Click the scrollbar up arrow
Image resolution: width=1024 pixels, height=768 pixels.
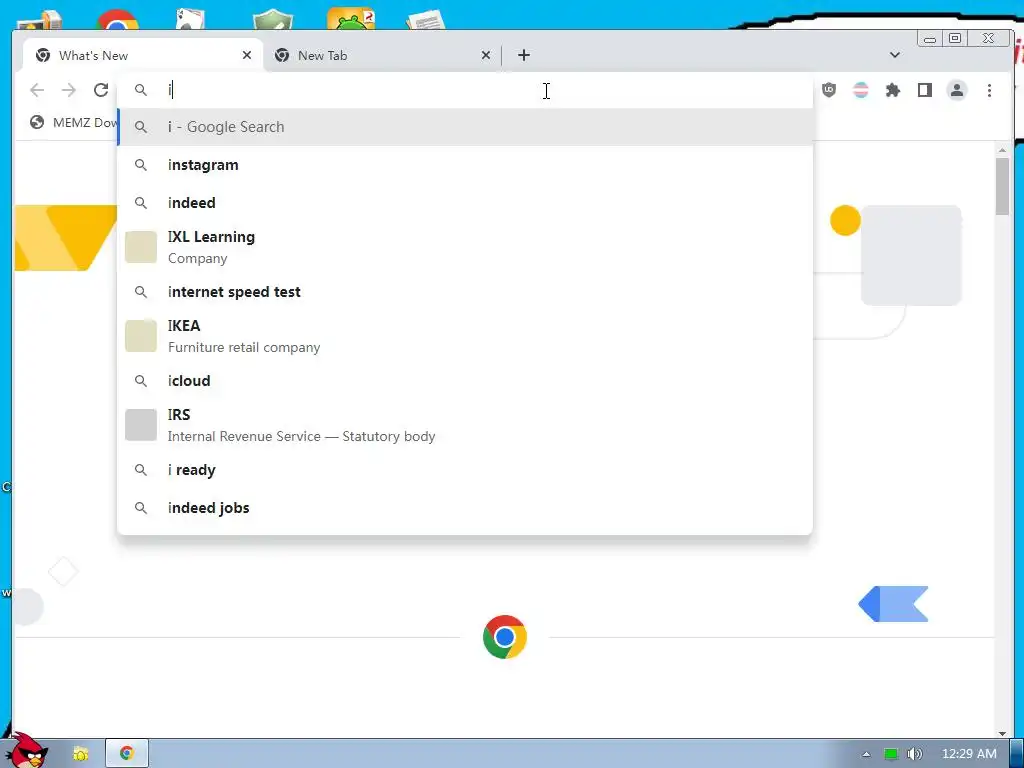1002,151
